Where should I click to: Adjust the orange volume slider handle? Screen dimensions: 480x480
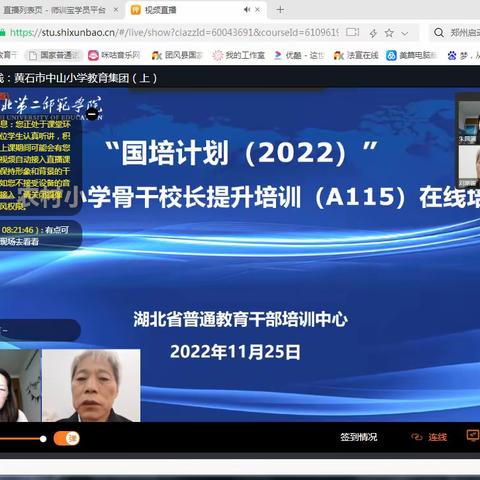click(43, 439)
